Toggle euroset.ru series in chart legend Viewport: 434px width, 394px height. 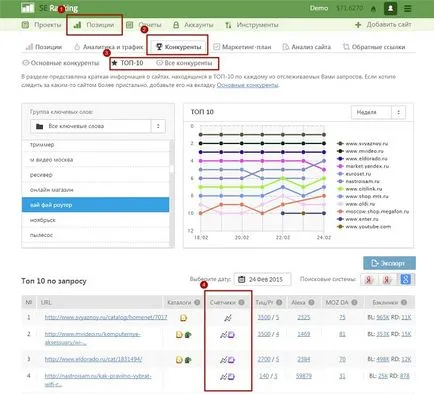point(354,174)
